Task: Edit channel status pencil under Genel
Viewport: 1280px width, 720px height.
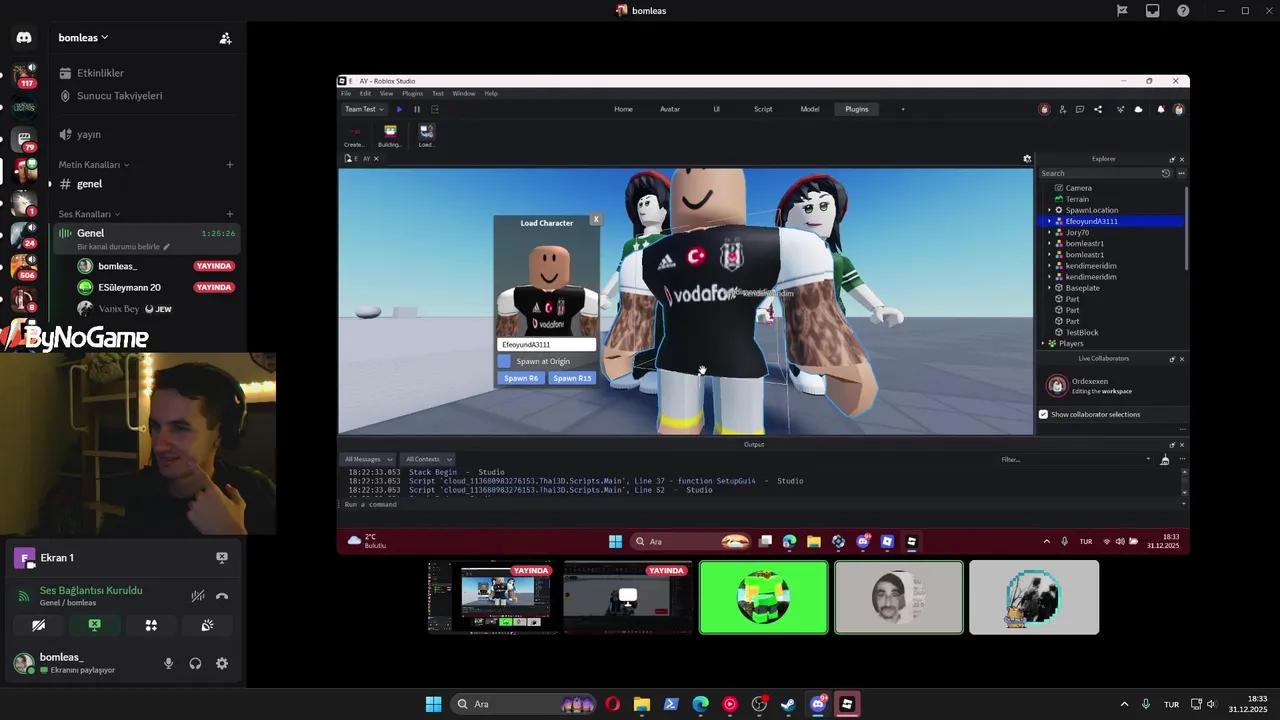Action: (167, 246)
